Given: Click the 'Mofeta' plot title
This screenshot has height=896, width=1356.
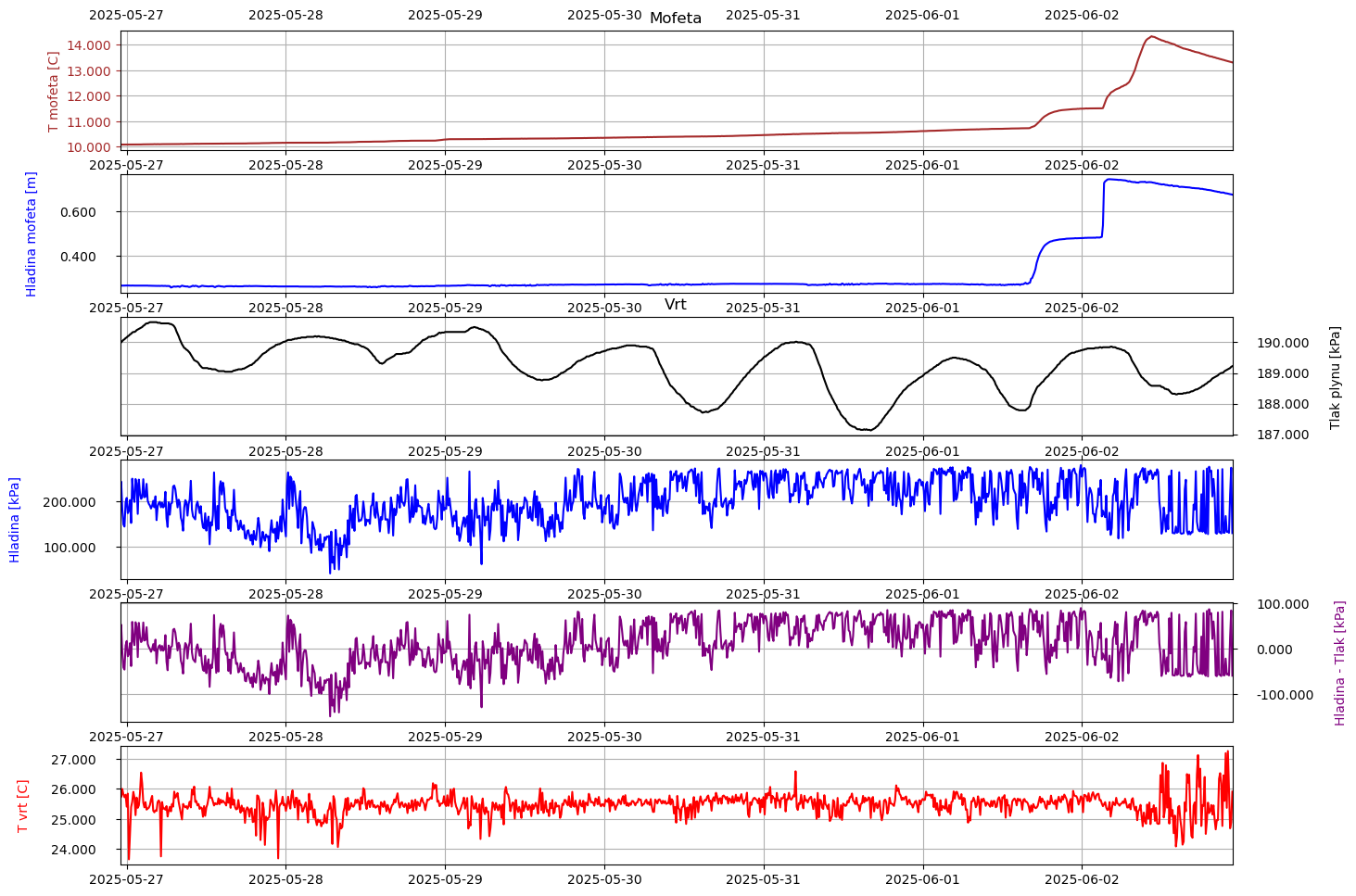Looking at the screenshot, I should coord(675,19).
